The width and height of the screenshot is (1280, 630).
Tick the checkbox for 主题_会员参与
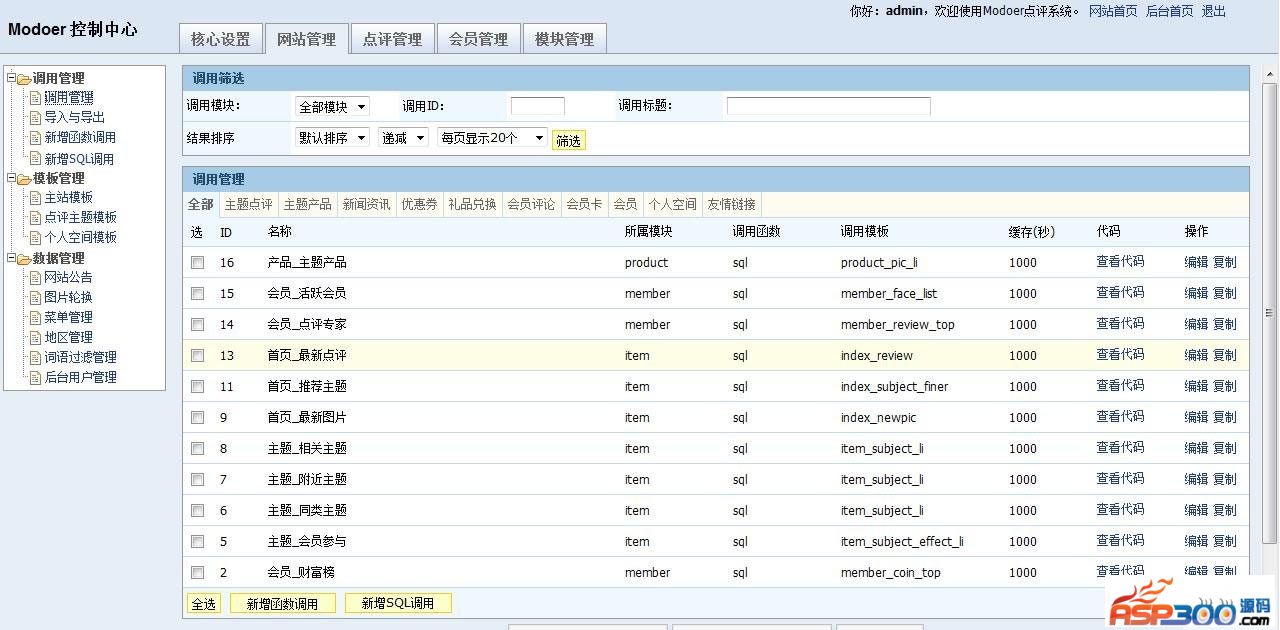[x=198, y=542]
